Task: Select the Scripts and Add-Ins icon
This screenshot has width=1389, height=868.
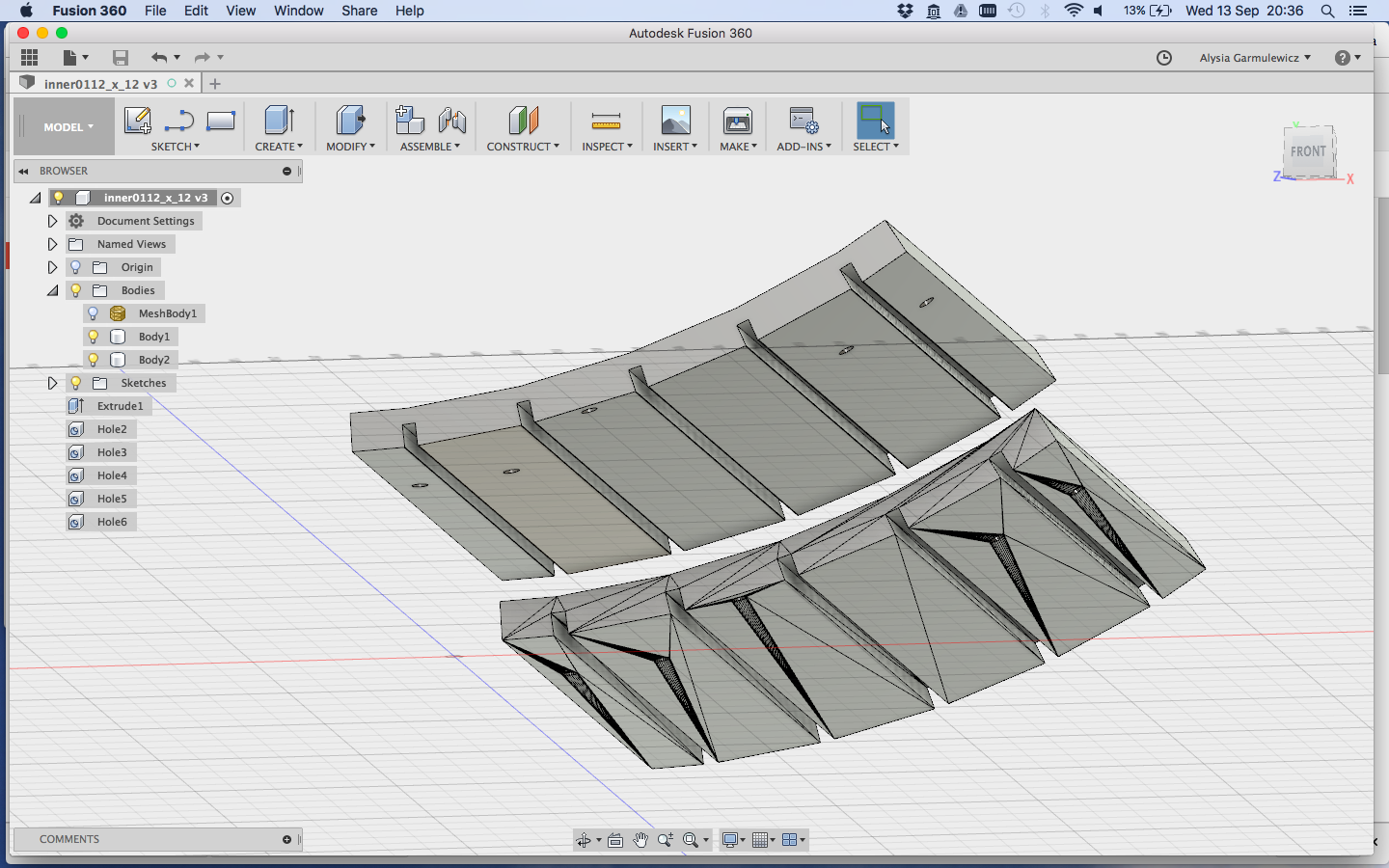Action: click(x=803, y=121)
